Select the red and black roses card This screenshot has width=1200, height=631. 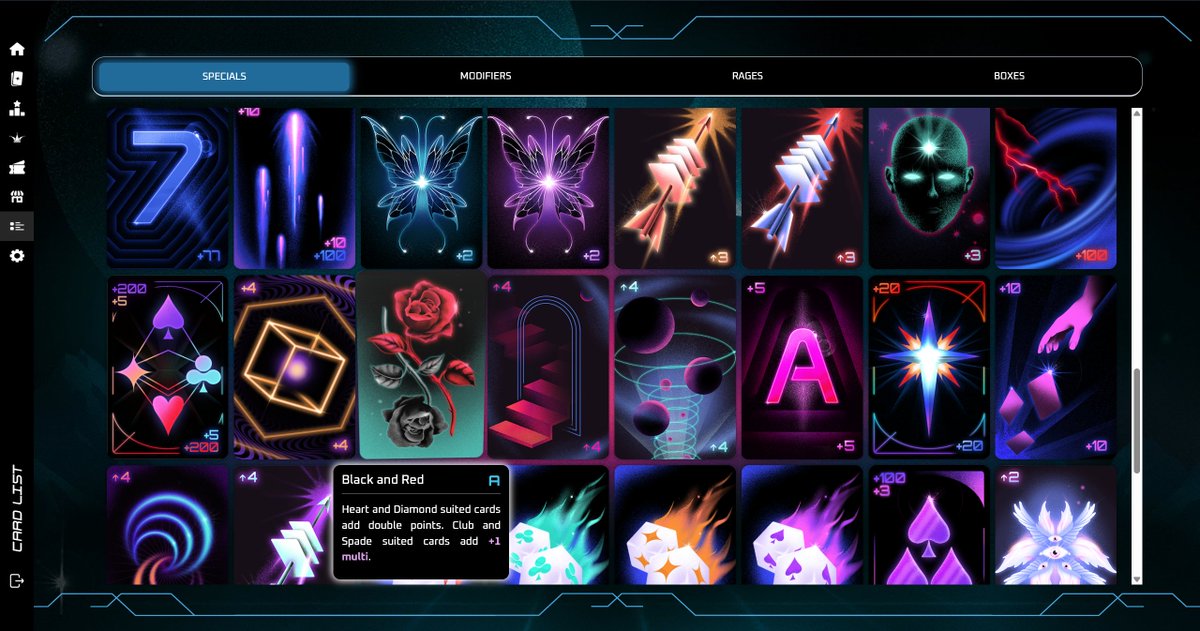422,367
